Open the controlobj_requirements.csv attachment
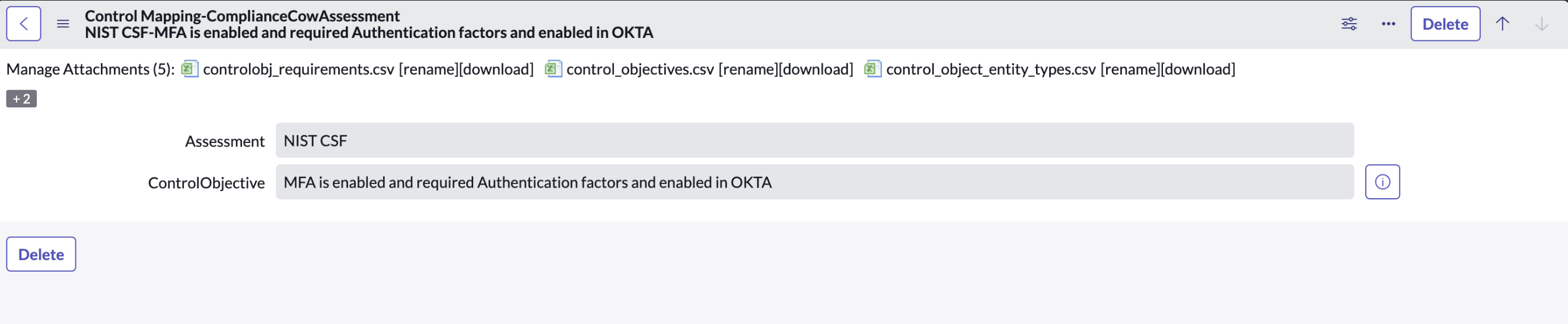This screenshot has height=324, width=1568. 298,69
